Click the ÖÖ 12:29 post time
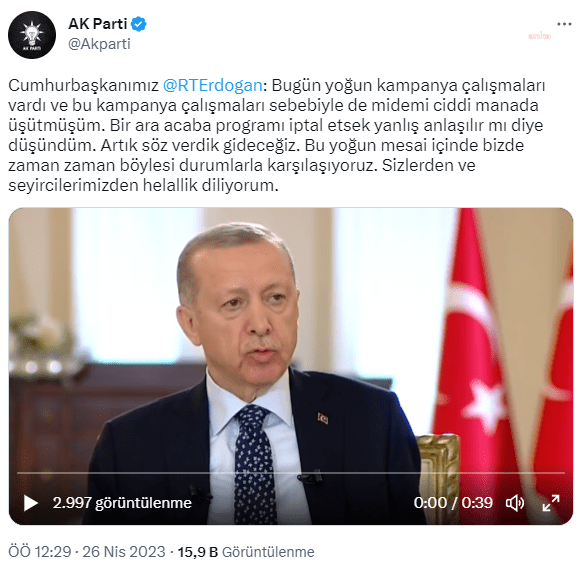This screenshot has width=584, height=571. pos(39,552)
